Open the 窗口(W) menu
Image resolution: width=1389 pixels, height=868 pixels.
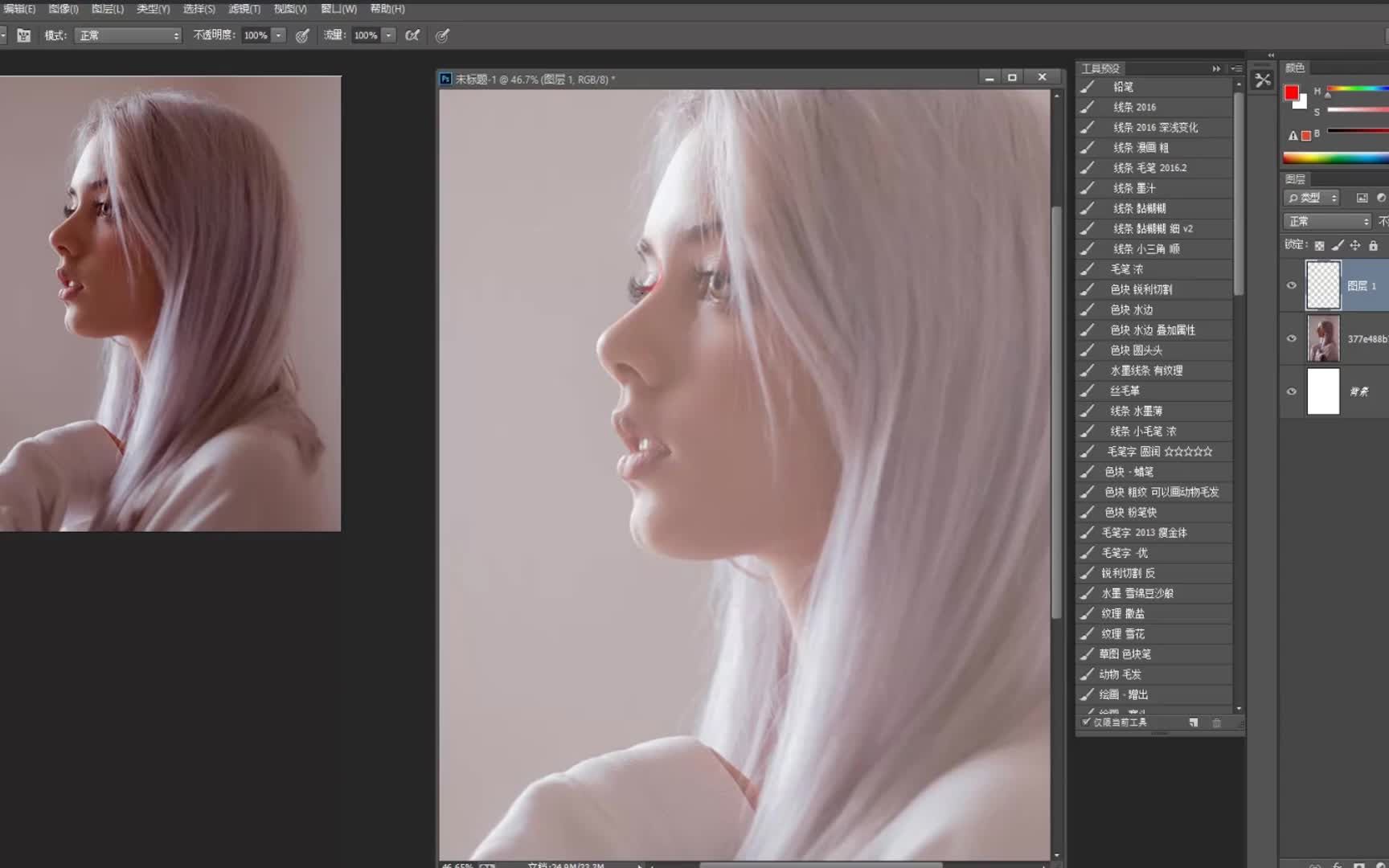coord(338,9)
